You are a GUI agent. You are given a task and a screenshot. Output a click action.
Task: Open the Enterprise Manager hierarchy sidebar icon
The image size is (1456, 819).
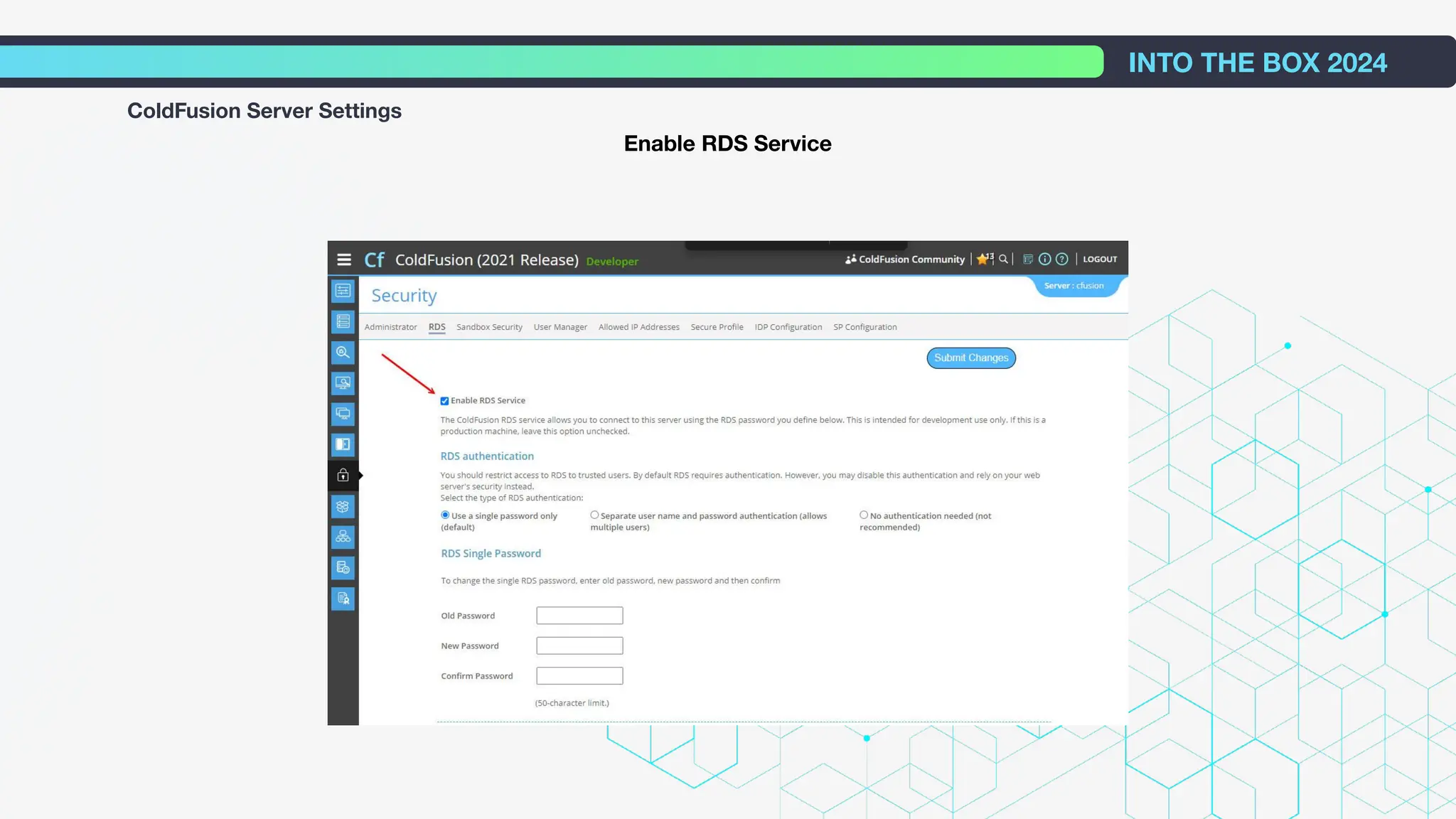(x=343, y=537)
